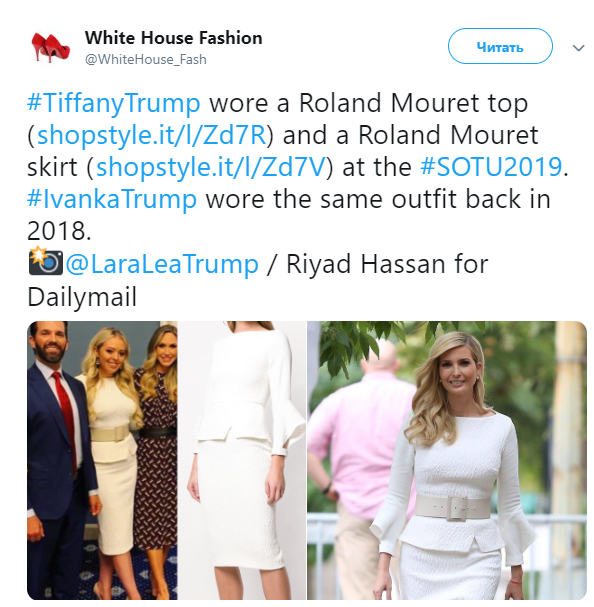Open the #IvankaTrump hashtag
The width and height of the screenshot is (594, 607).
[x=112, y=199]
